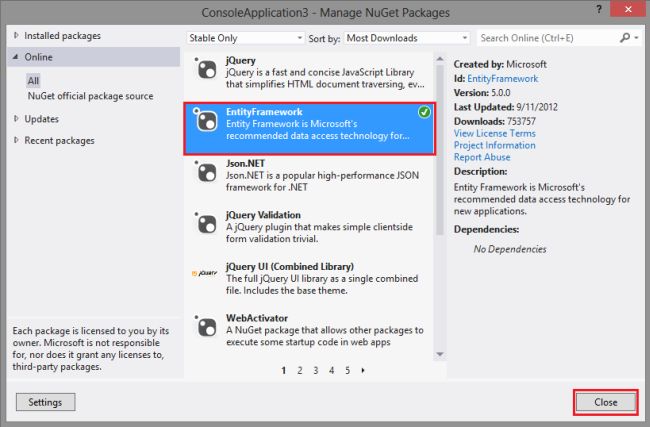Image resolution: width=650 pixels, height=427 pixels.
Task: Open Project Information link
Action: click(495, 145)
